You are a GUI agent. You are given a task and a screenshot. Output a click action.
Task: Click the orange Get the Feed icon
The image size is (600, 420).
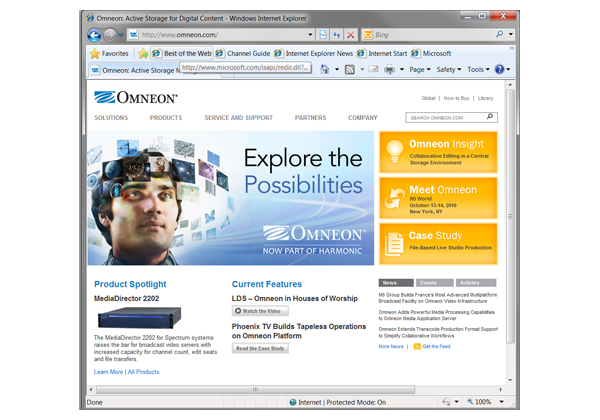tap(416, 346)
